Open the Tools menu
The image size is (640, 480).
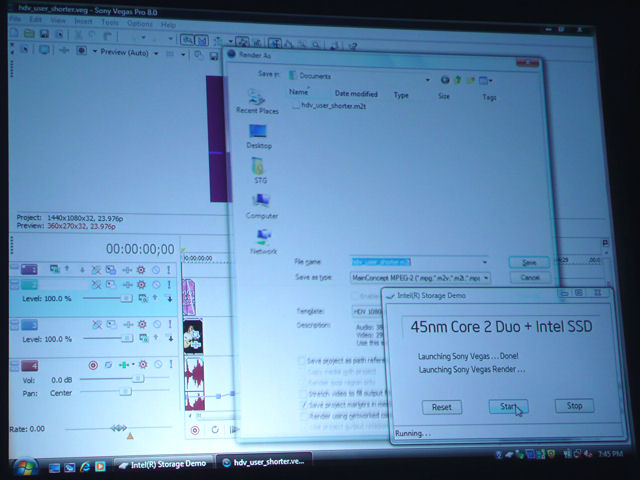click(109, 22)
